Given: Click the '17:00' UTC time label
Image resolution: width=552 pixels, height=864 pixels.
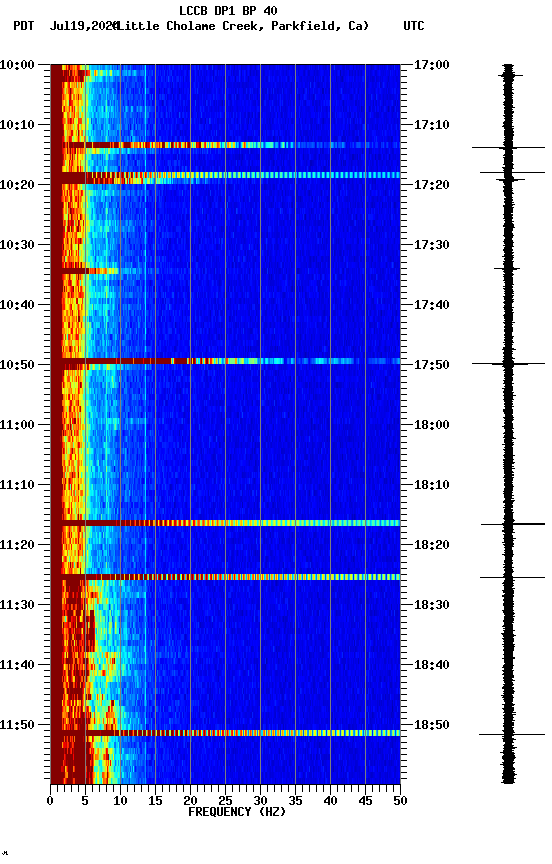Looking at the screenshot, I should coord(431,65).
